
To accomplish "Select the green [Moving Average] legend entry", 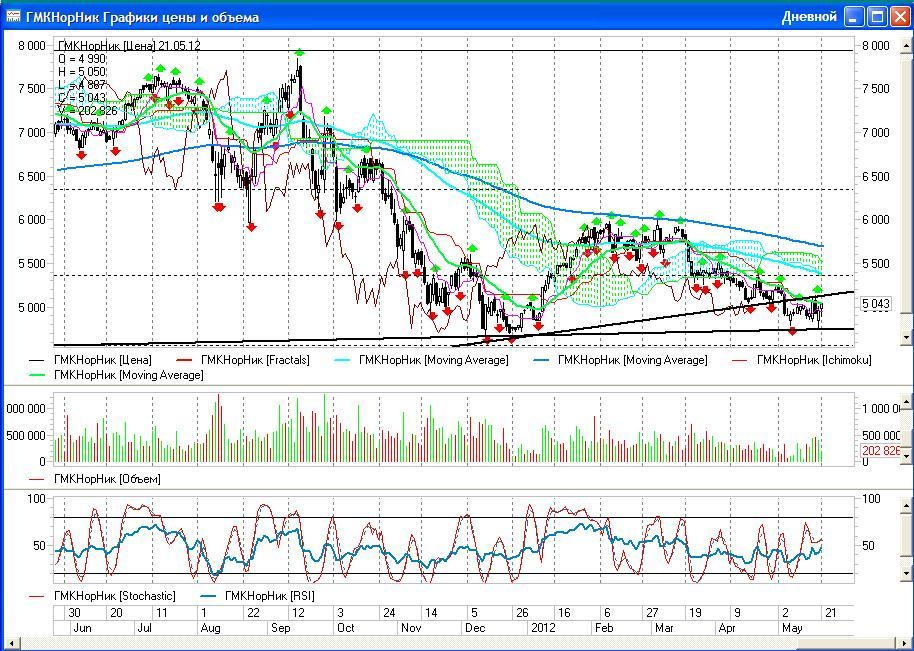I will pyautogui.click(x=116, y=375).
